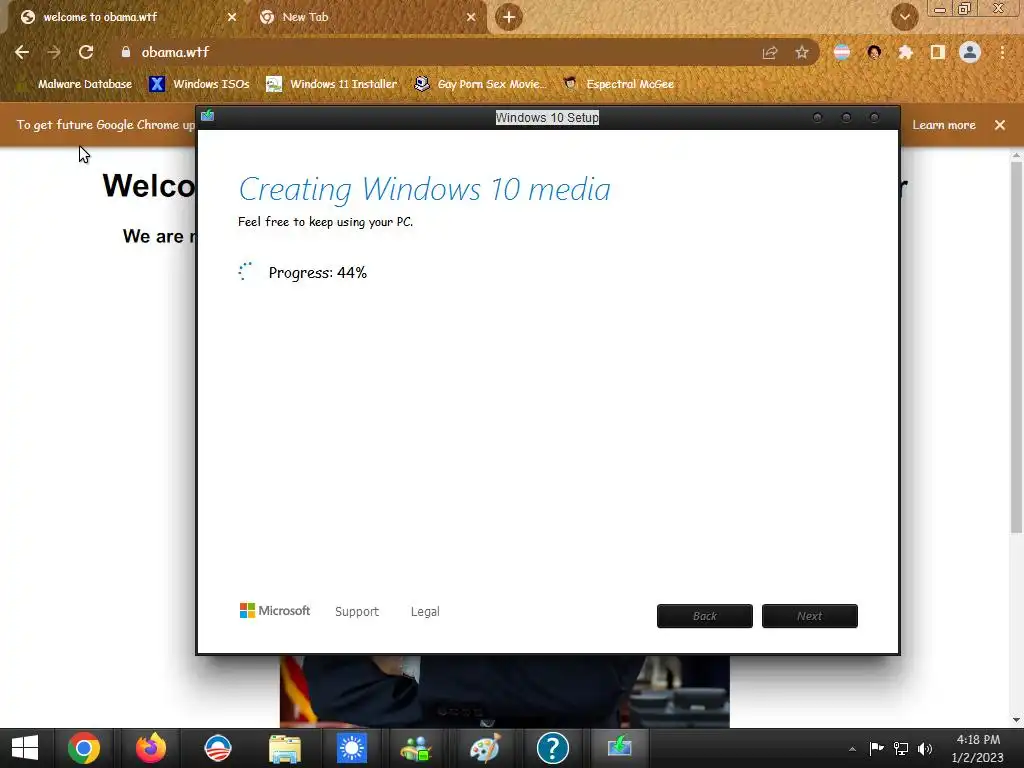Click the Obama photo on the page
This screenshot has height=768, width=1024.
pyautogui.click(x=504, y=691)
